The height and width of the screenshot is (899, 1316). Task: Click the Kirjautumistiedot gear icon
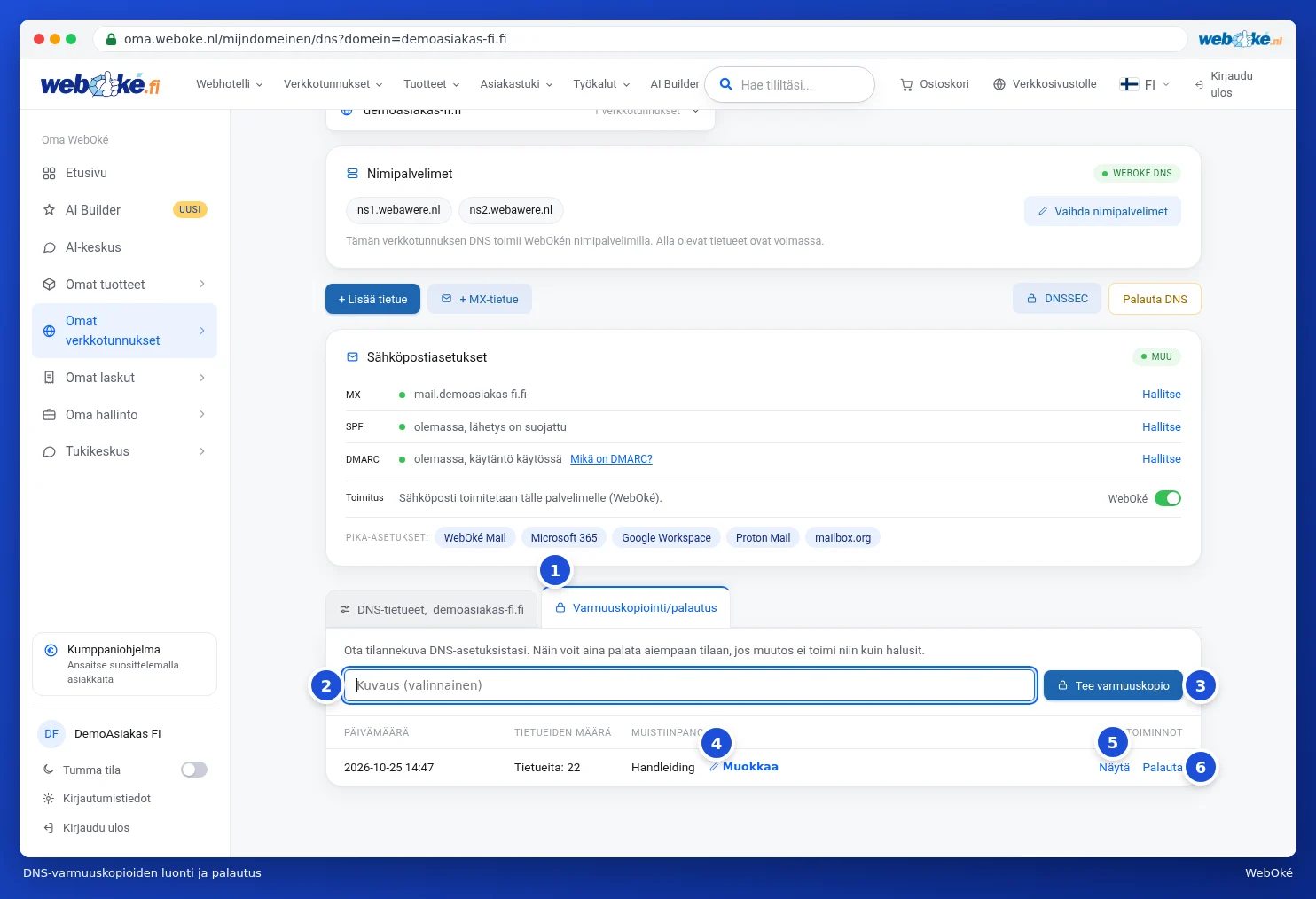point(49,799)
